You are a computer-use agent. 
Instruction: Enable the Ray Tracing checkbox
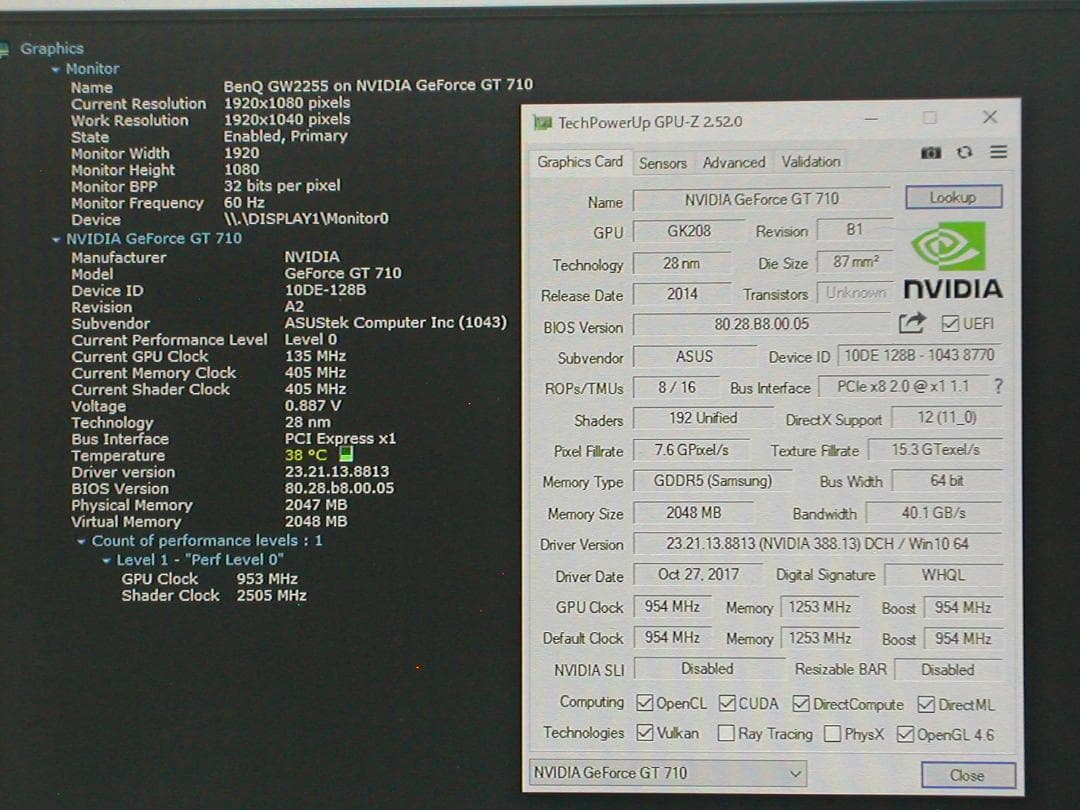[727, 733]
